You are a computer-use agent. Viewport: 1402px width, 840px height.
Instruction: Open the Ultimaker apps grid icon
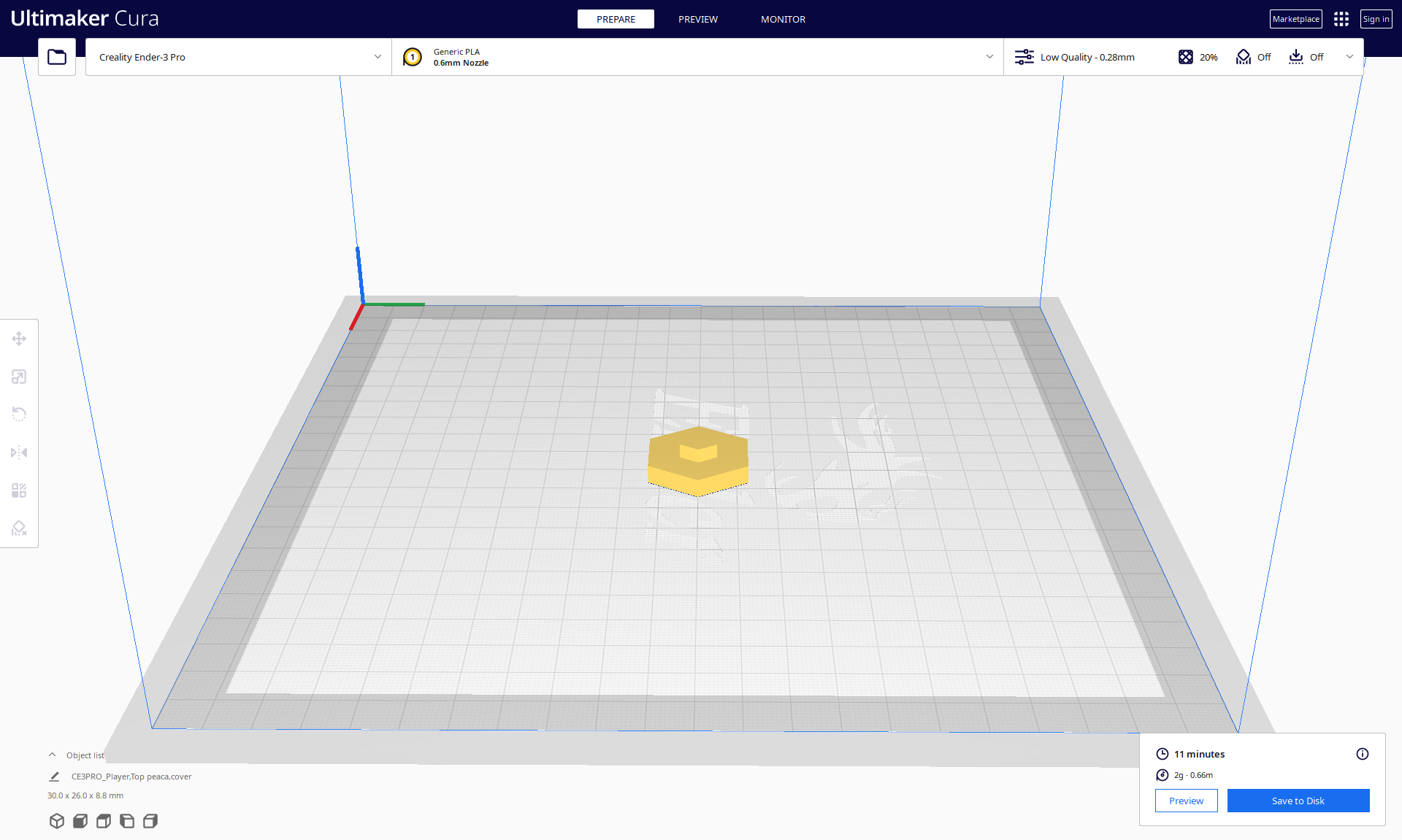[x=1341, y=19]
